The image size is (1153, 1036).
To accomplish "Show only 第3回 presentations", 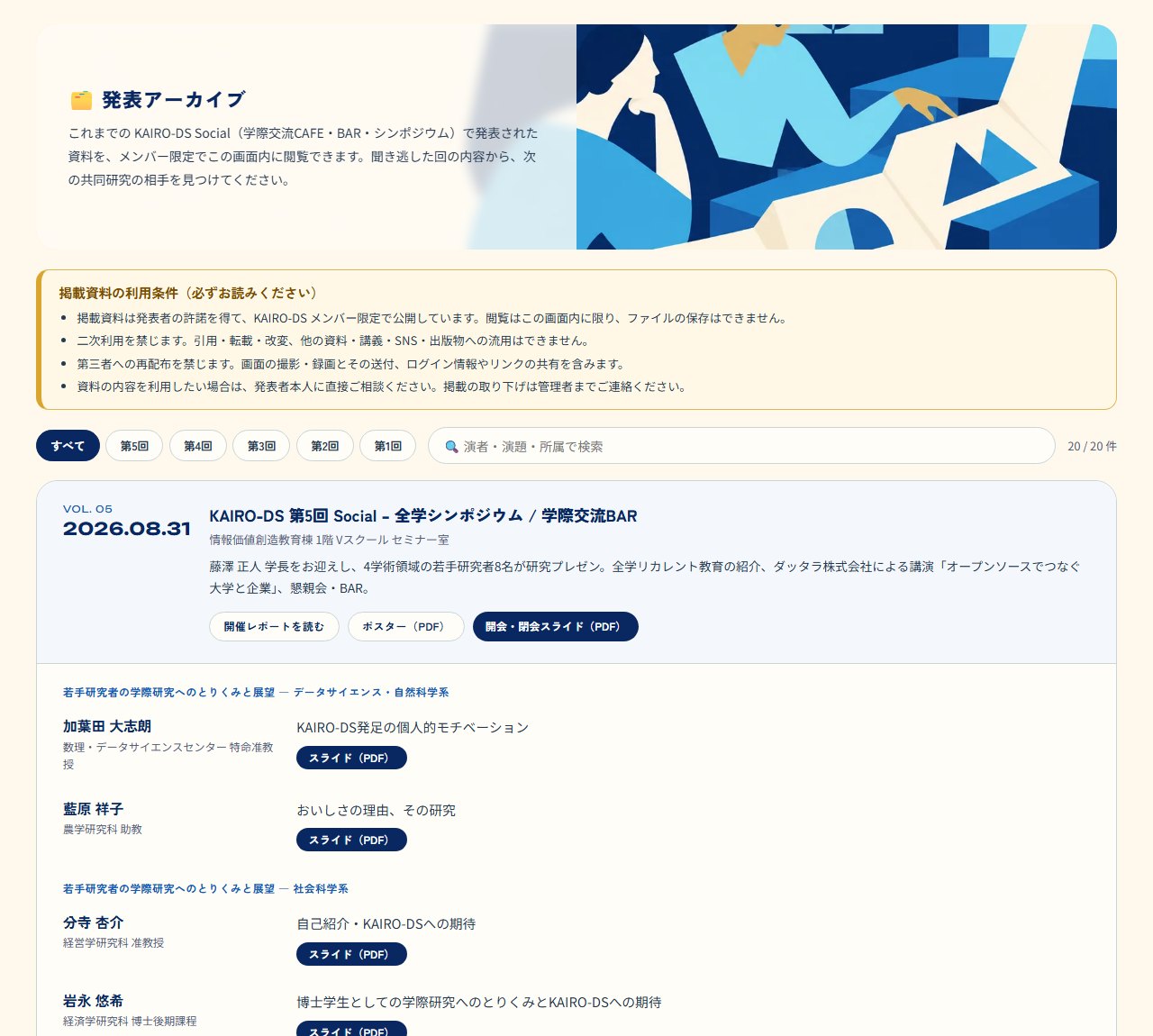I will (261, 446).
